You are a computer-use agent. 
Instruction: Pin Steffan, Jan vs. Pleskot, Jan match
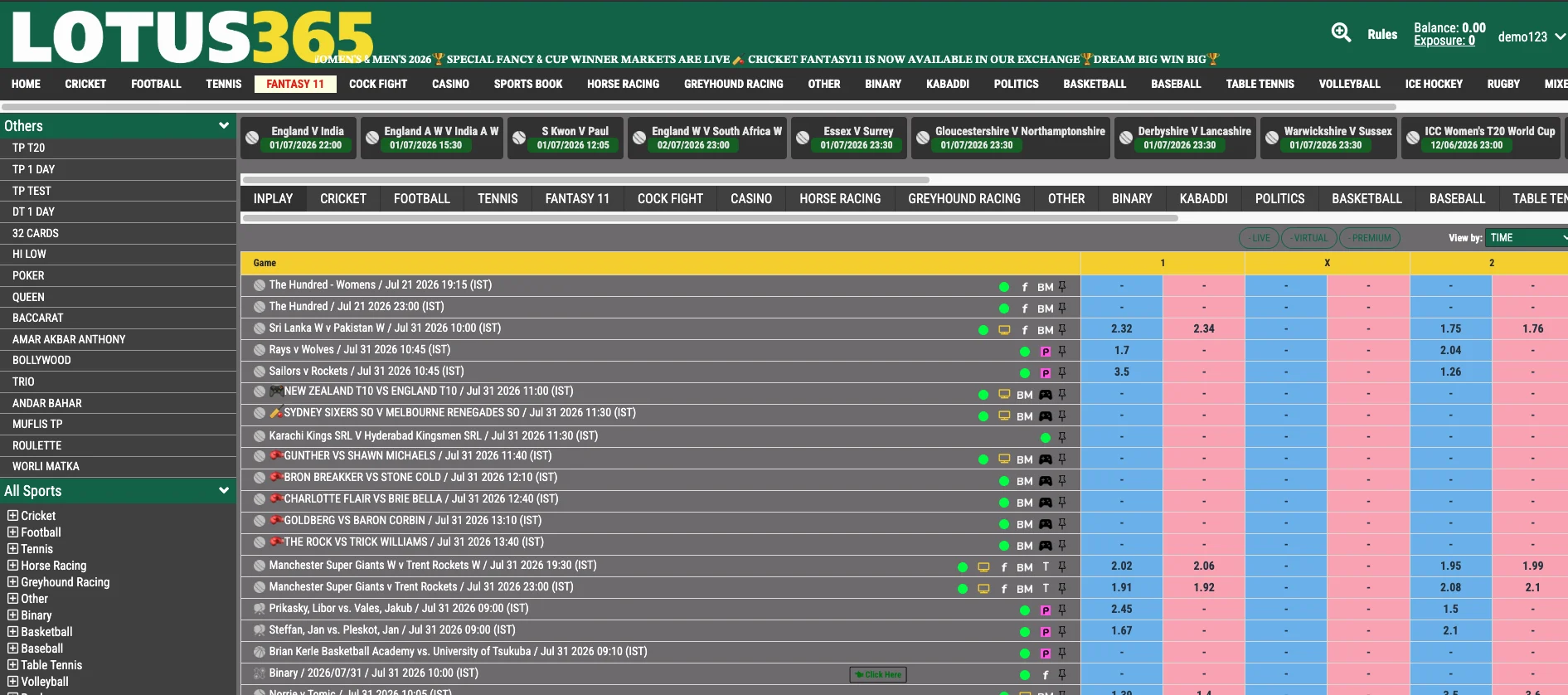coord(1062,631)
